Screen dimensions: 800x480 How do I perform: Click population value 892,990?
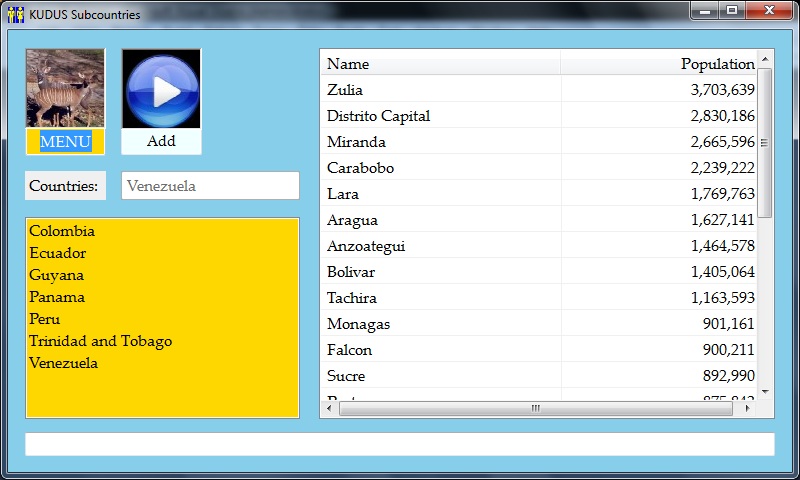click(x=729, y=376)
